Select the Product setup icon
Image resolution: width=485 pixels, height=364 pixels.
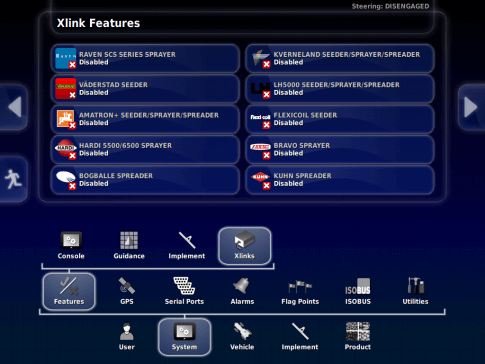(358, 337)
